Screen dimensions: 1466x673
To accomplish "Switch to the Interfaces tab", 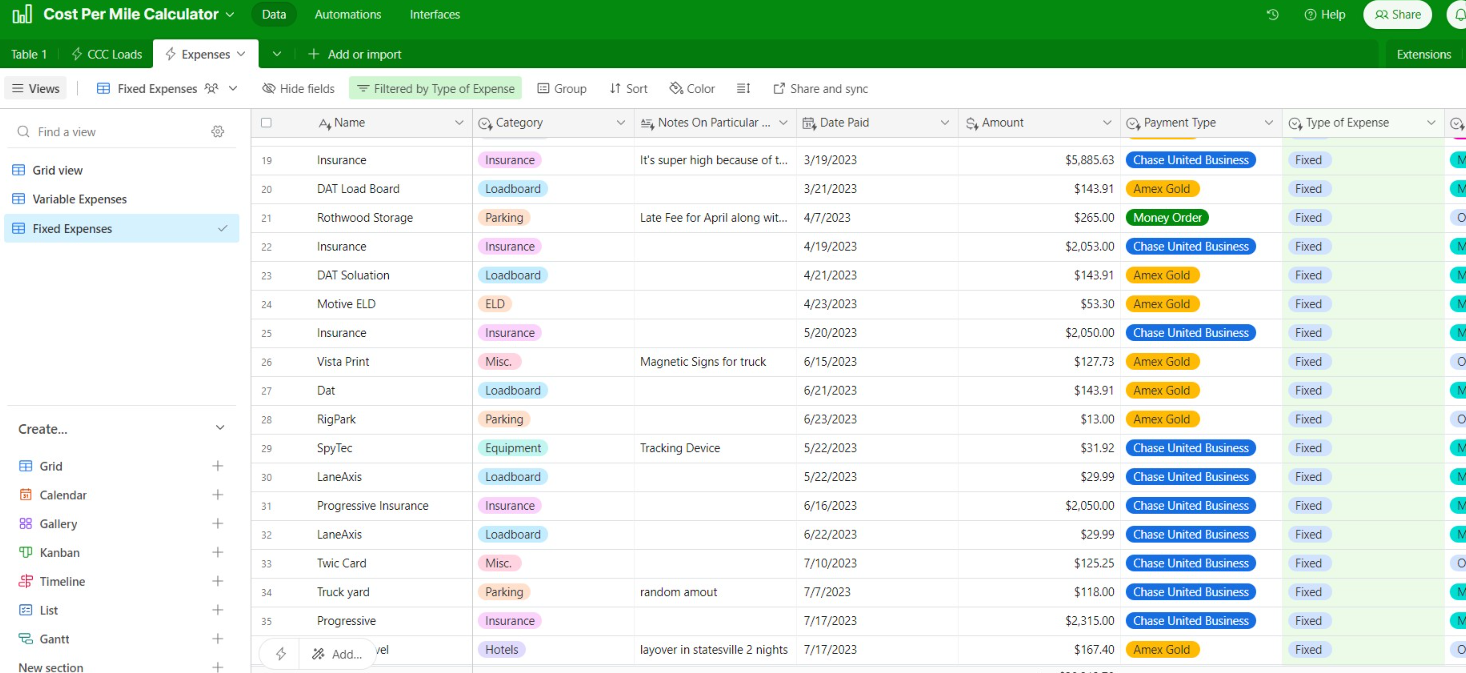I will (x=435, y=15).
